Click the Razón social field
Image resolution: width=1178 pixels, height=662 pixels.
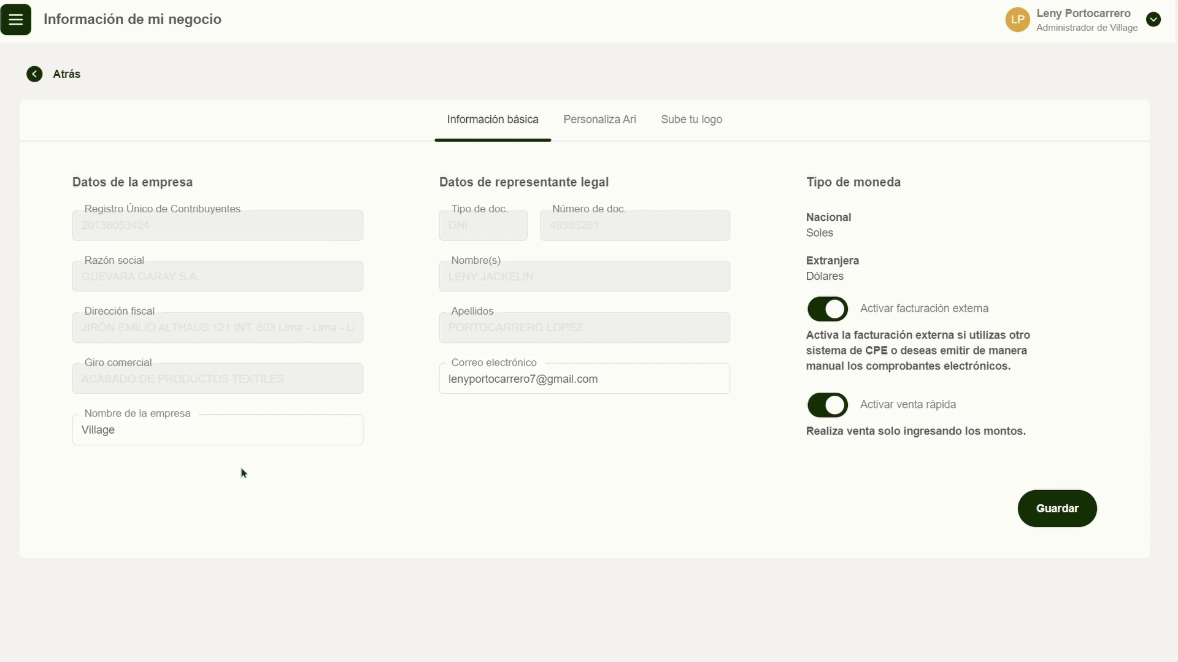[218, 277]
